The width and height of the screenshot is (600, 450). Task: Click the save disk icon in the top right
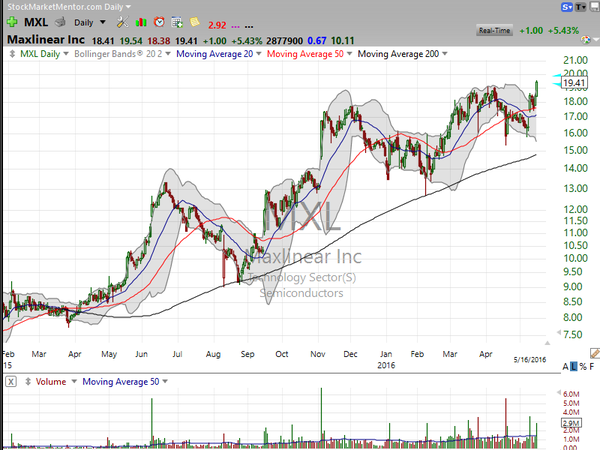[x=595, y=7]
